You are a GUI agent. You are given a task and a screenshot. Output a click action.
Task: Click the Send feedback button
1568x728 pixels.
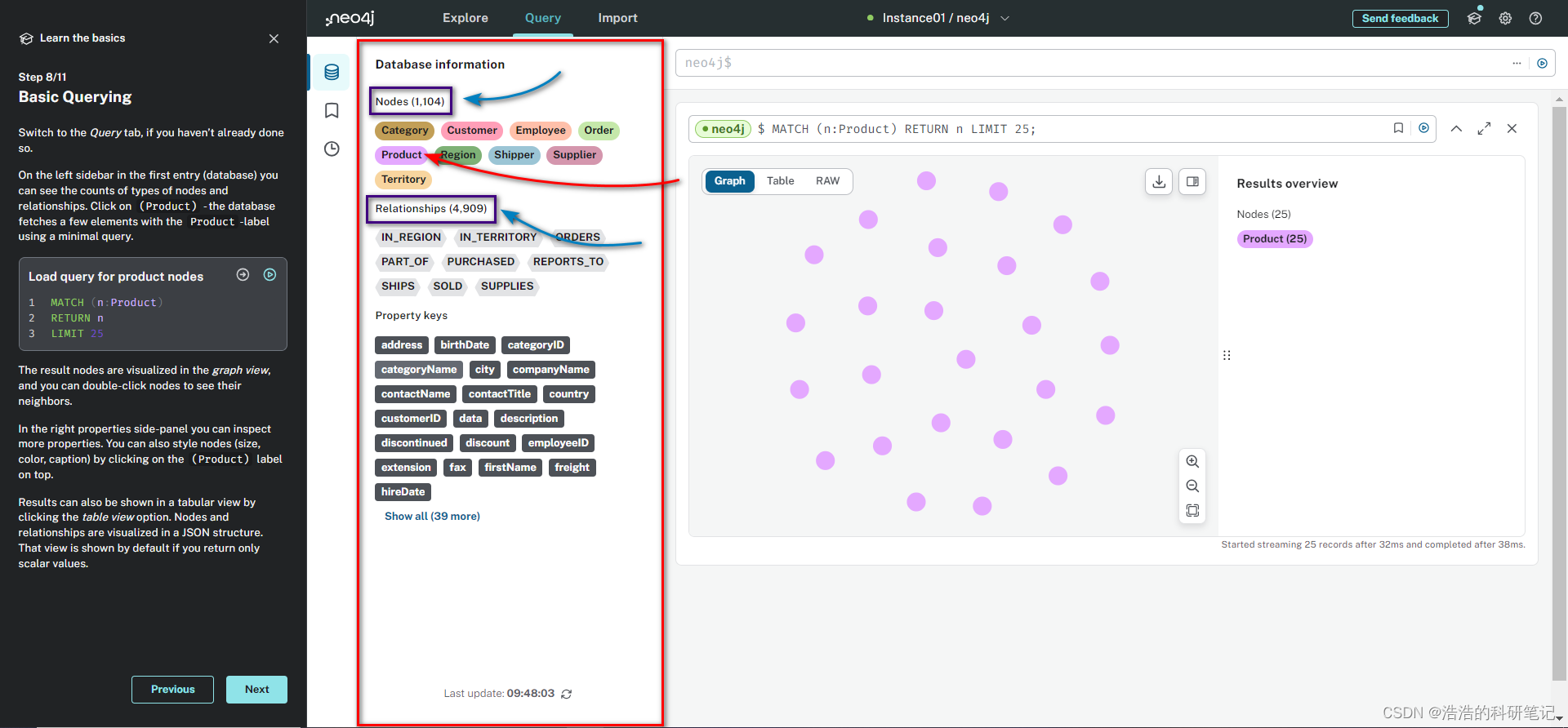pyautogui.click(x=1400, y=18)
